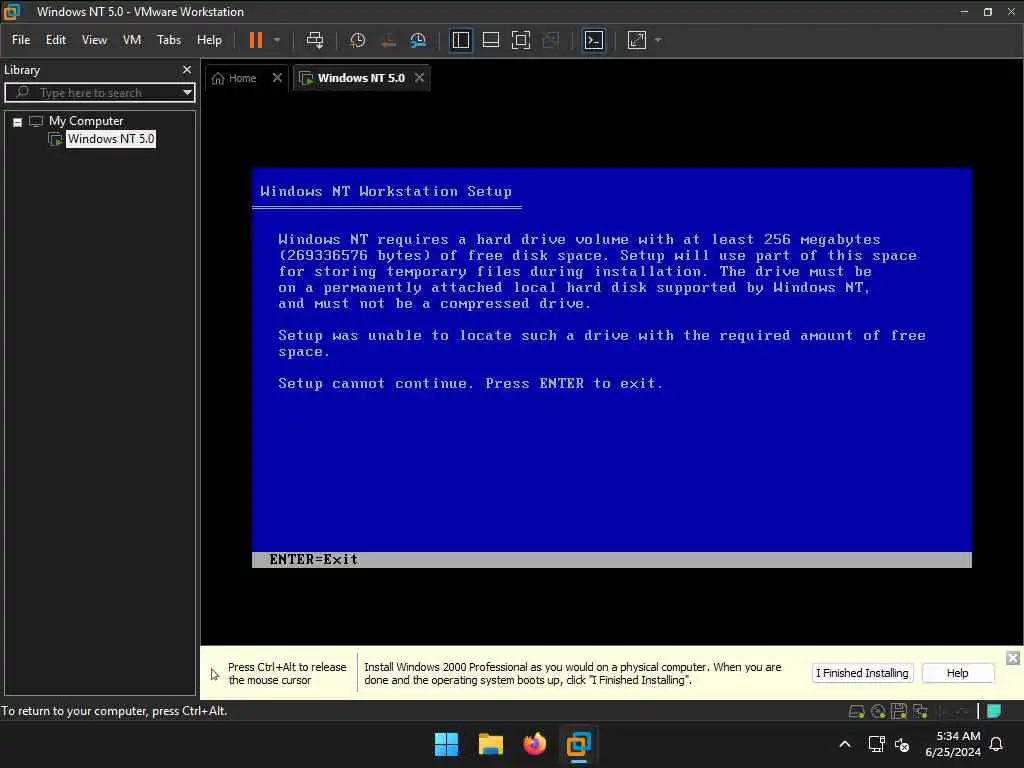Close the Home tab

pos(277,78)
